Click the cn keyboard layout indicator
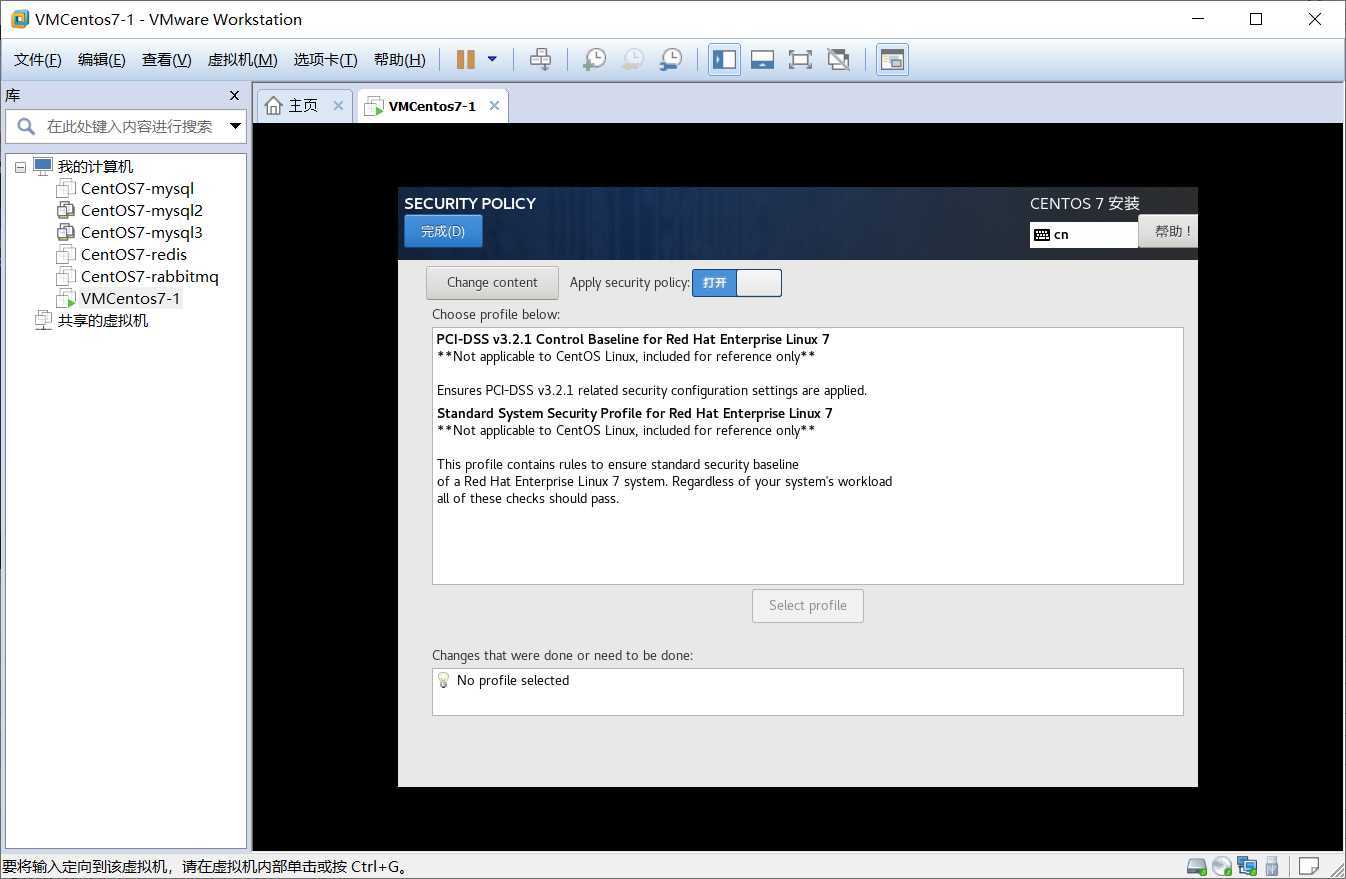Screen dimensions: 1346x879 point(1084,234)
